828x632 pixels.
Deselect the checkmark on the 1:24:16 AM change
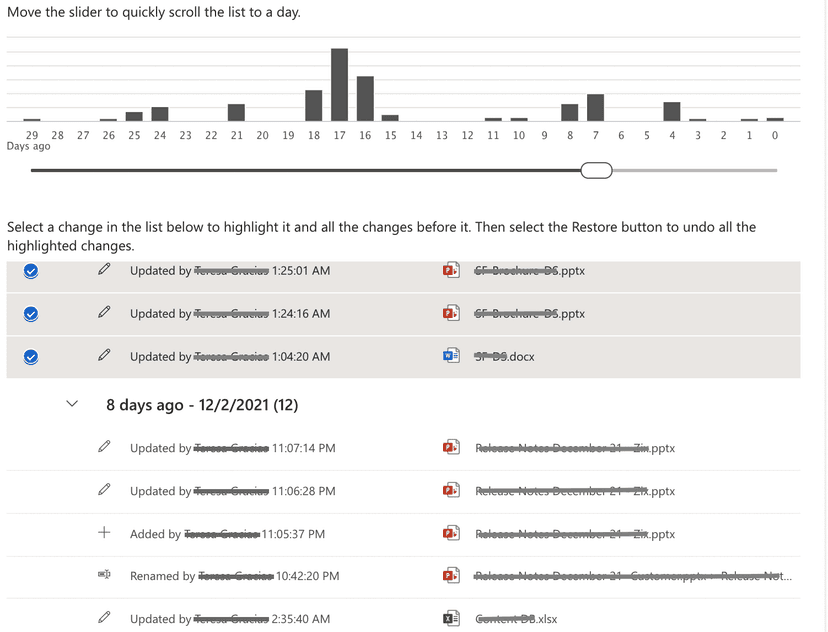tap(31, 313)
